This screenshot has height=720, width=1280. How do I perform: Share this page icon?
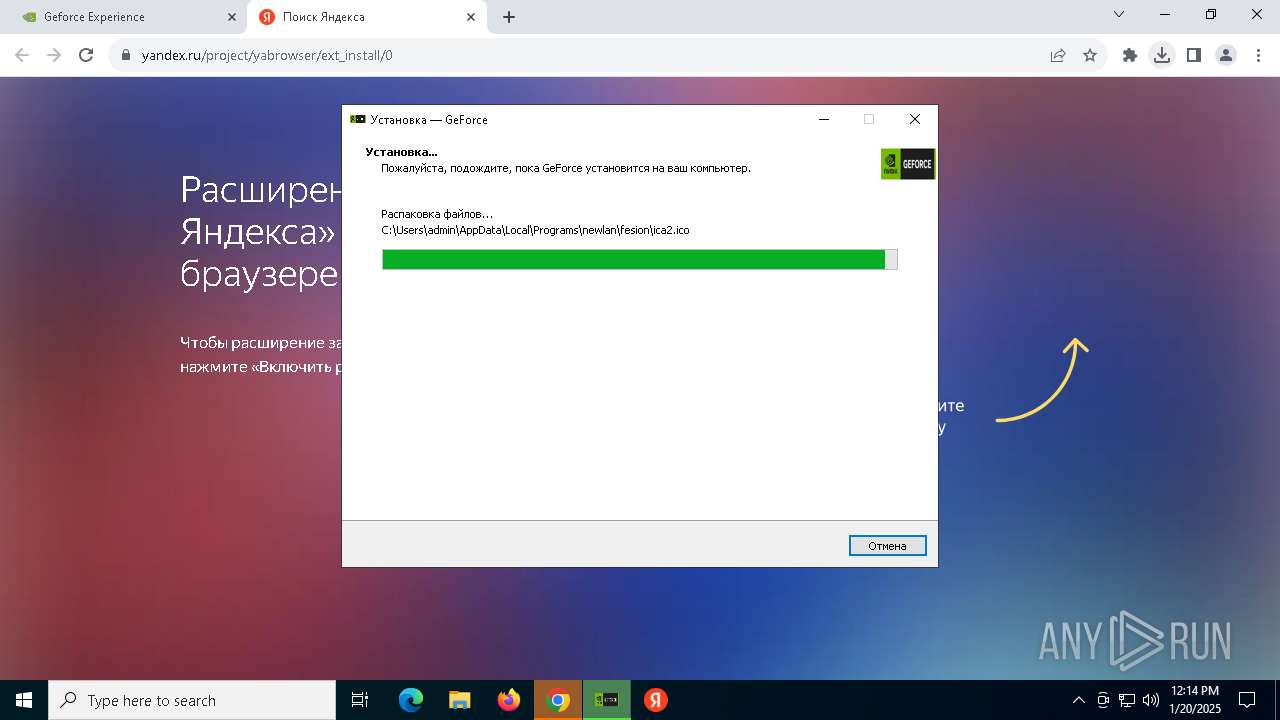(x=1058, y=55)
